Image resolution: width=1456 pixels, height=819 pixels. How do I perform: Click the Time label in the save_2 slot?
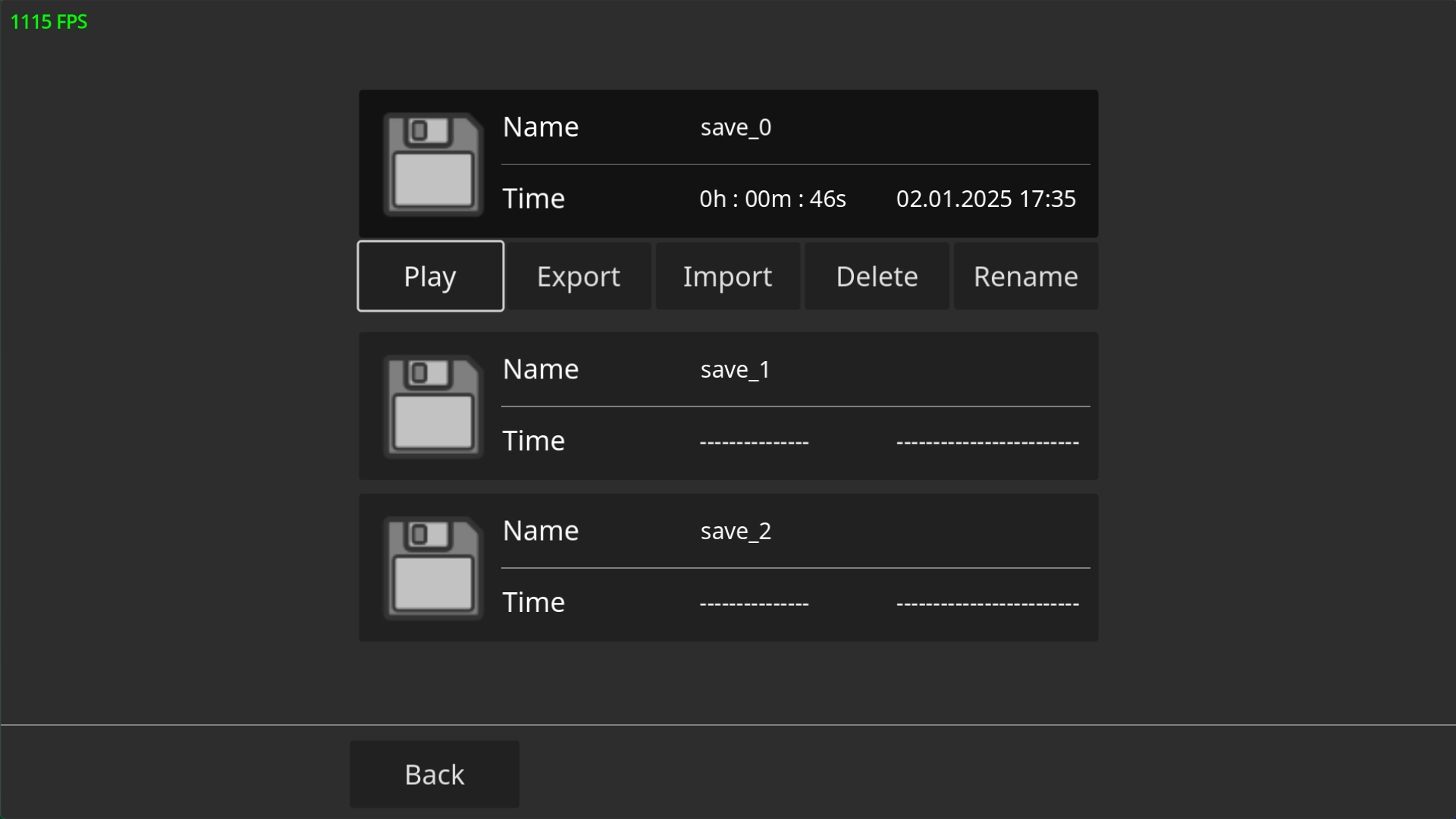[x=534, y=603]
